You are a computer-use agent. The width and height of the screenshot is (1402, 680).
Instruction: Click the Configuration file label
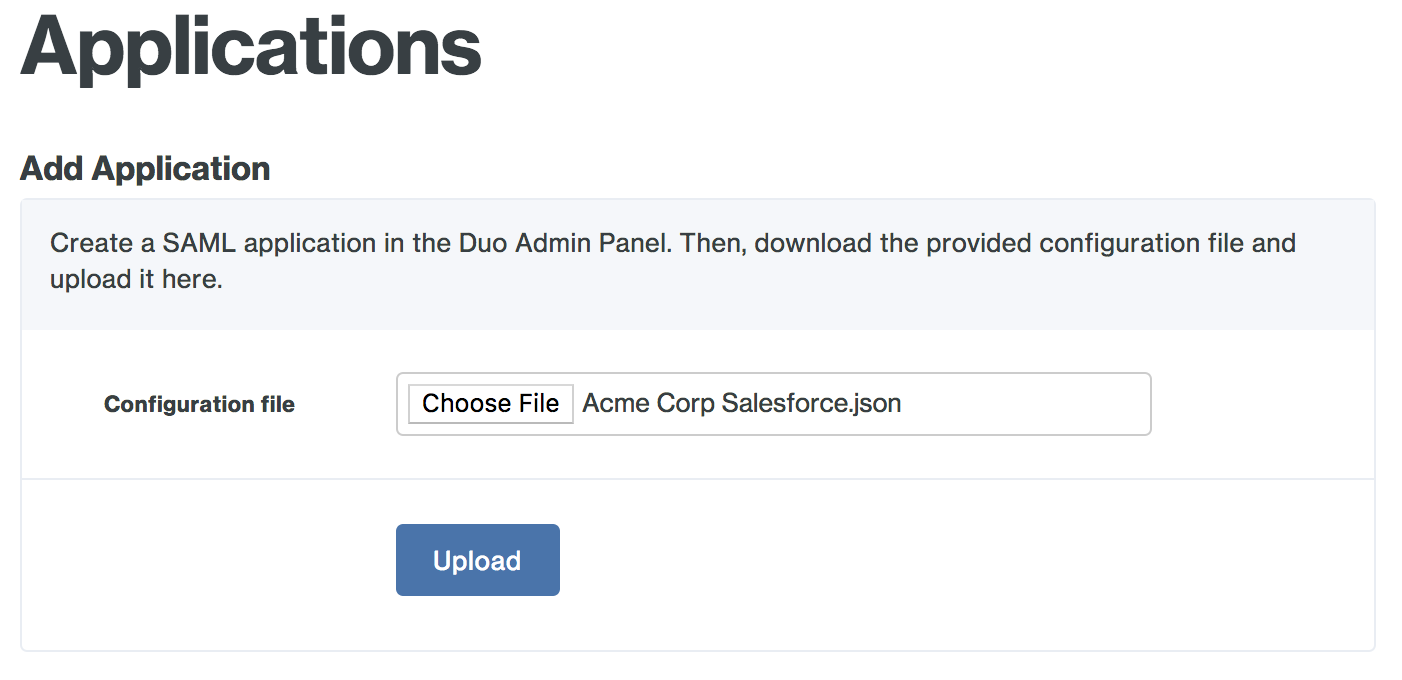tap(199, 404)
